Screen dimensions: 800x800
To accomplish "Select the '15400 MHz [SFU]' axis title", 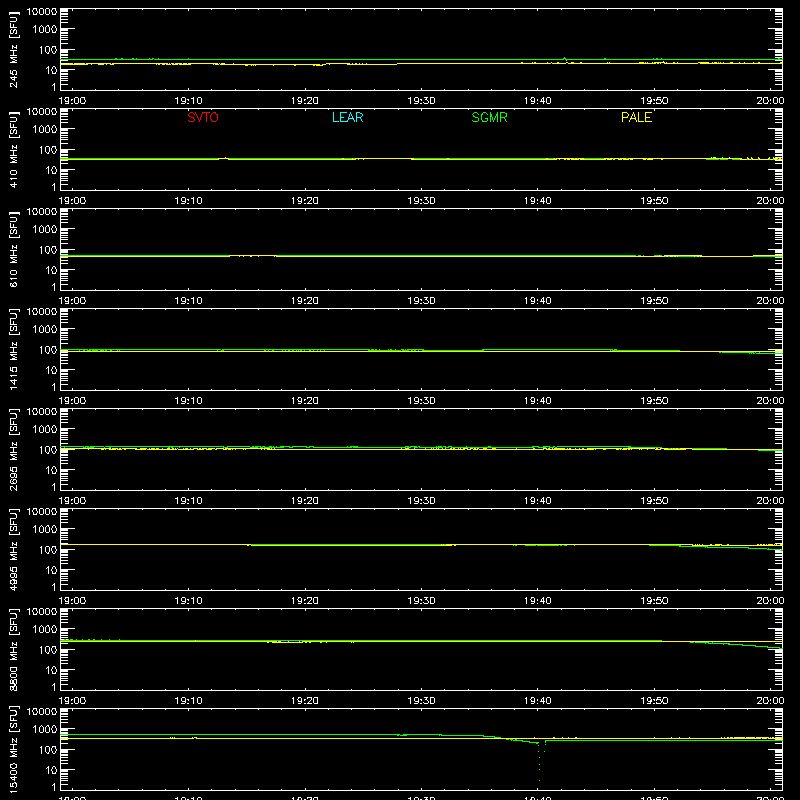I will click(x=14, y=749).
